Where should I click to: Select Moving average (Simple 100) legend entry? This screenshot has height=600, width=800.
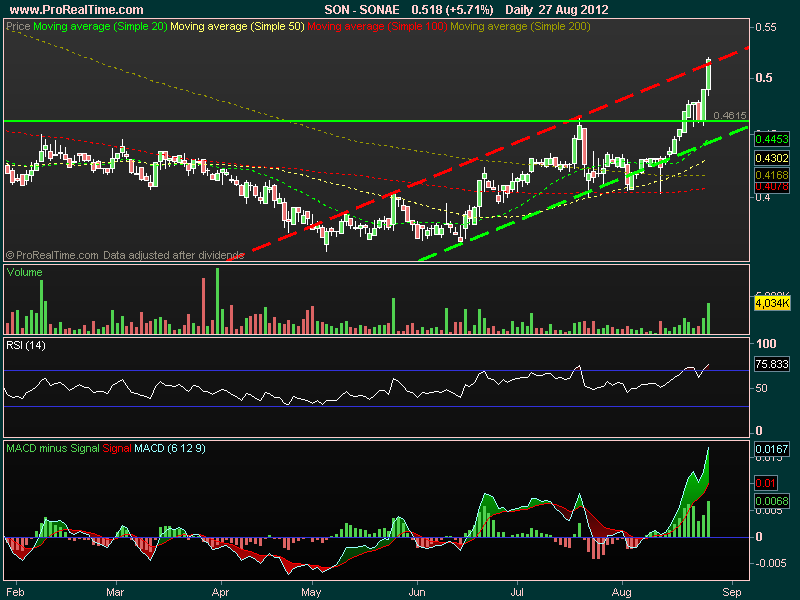pos(377,26)
